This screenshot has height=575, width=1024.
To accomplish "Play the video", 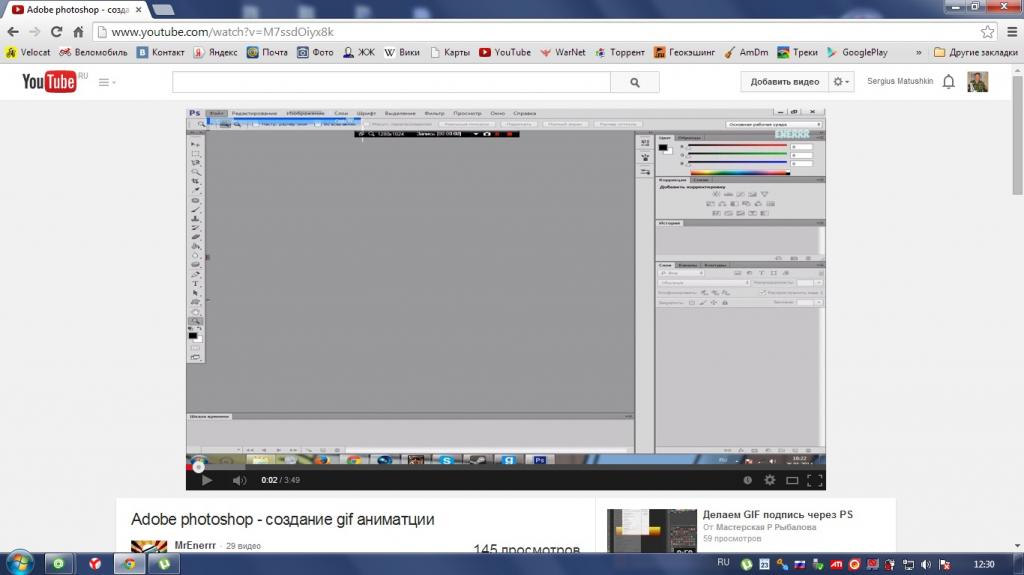I will coord(206,480).
